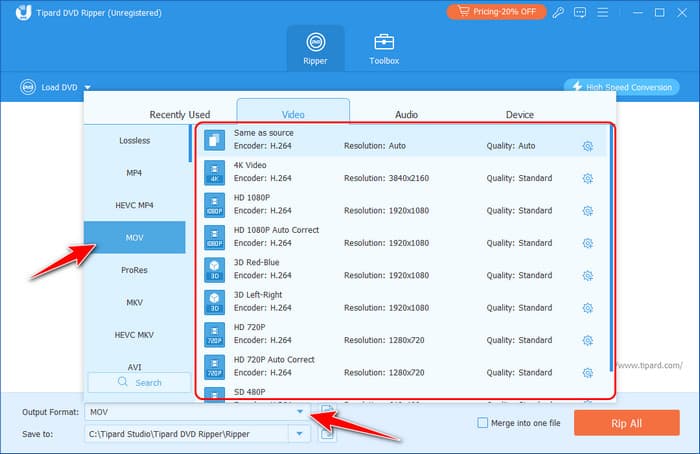Image resolution: width=700 pixels, height=454 pixels.
Task: Choose 3D Left-Right preset icon
Action: pos(214,302)
